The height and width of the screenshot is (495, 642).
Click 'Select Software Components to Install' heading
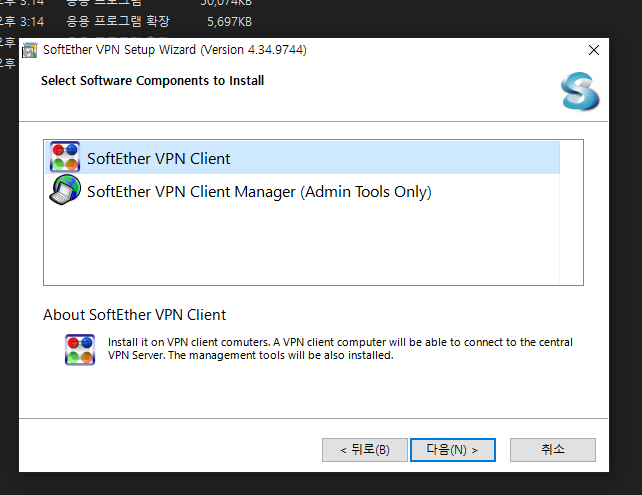coord(152,81)
